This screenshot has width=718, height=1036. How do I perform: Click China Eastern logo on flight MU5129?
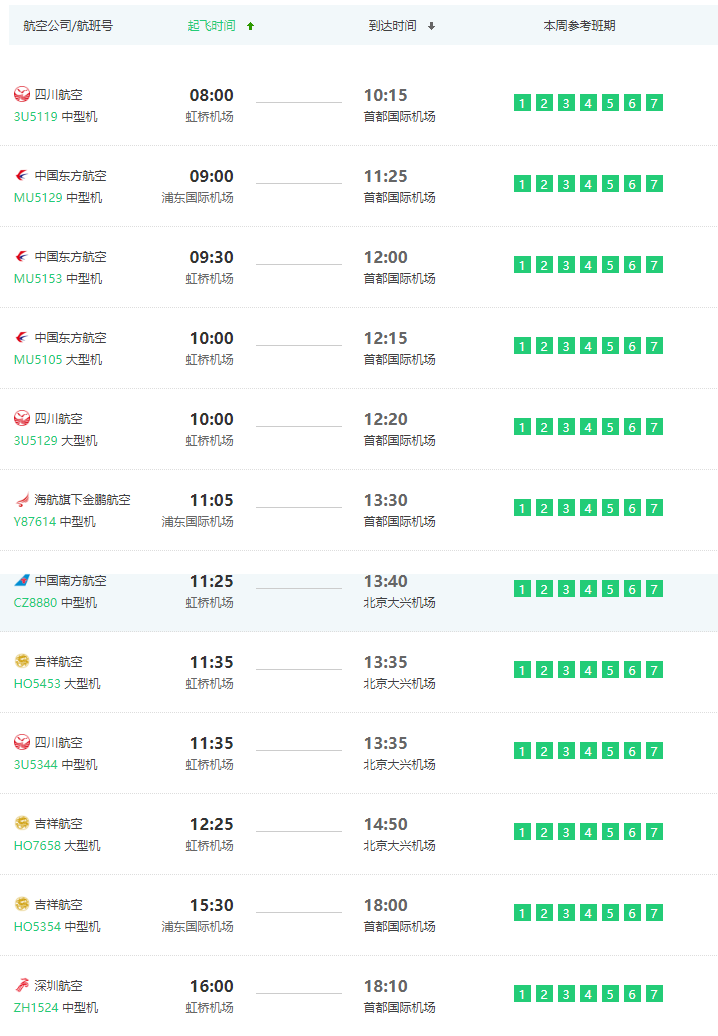point(22,176)
